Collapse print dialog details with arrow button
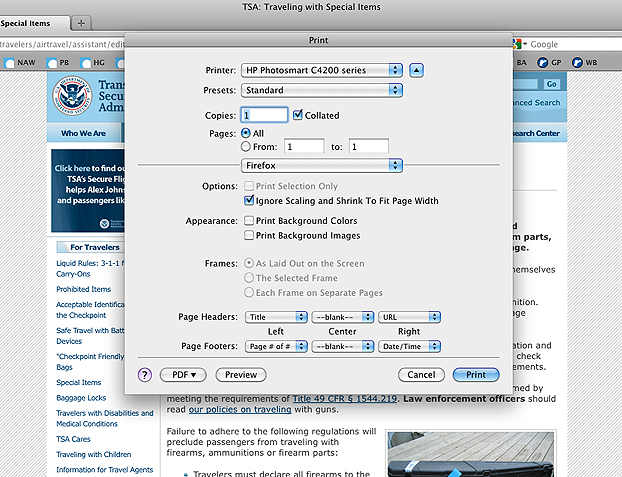622x477 pixels. pyautogui.click(x=416, y=70)
